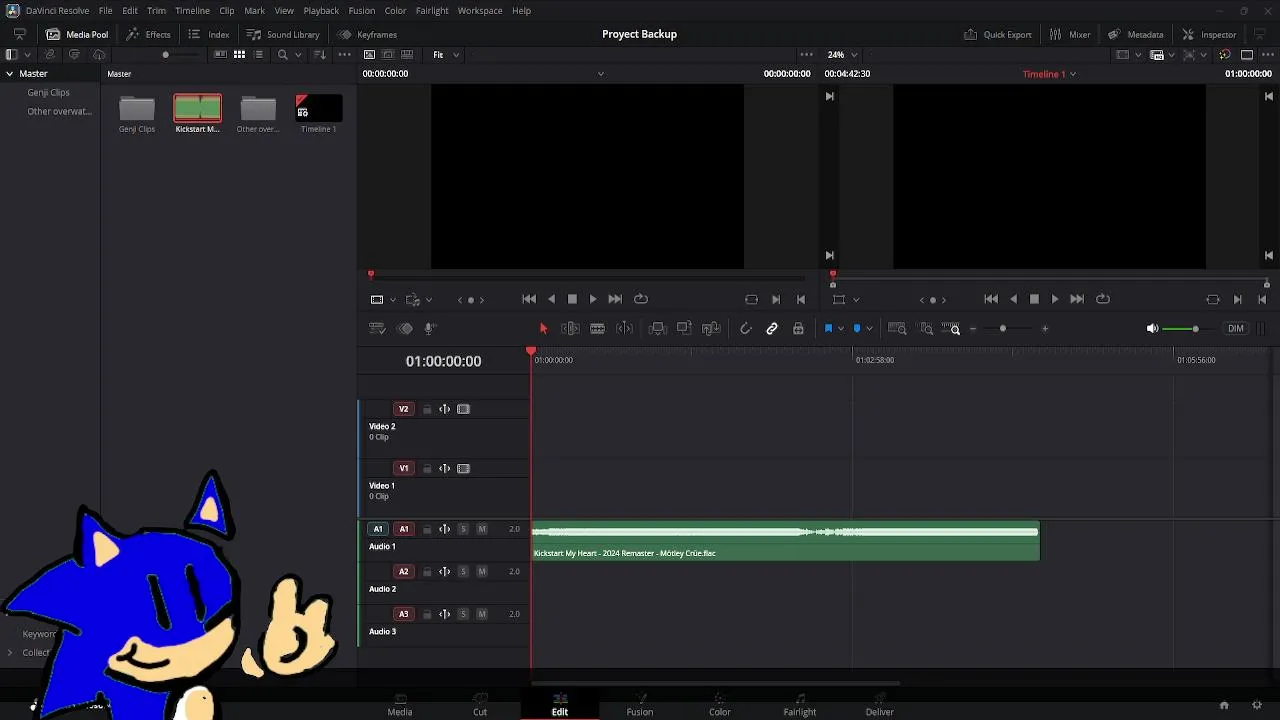
Task: Open the Workspace menu
Action: click(x=480, y=10)
